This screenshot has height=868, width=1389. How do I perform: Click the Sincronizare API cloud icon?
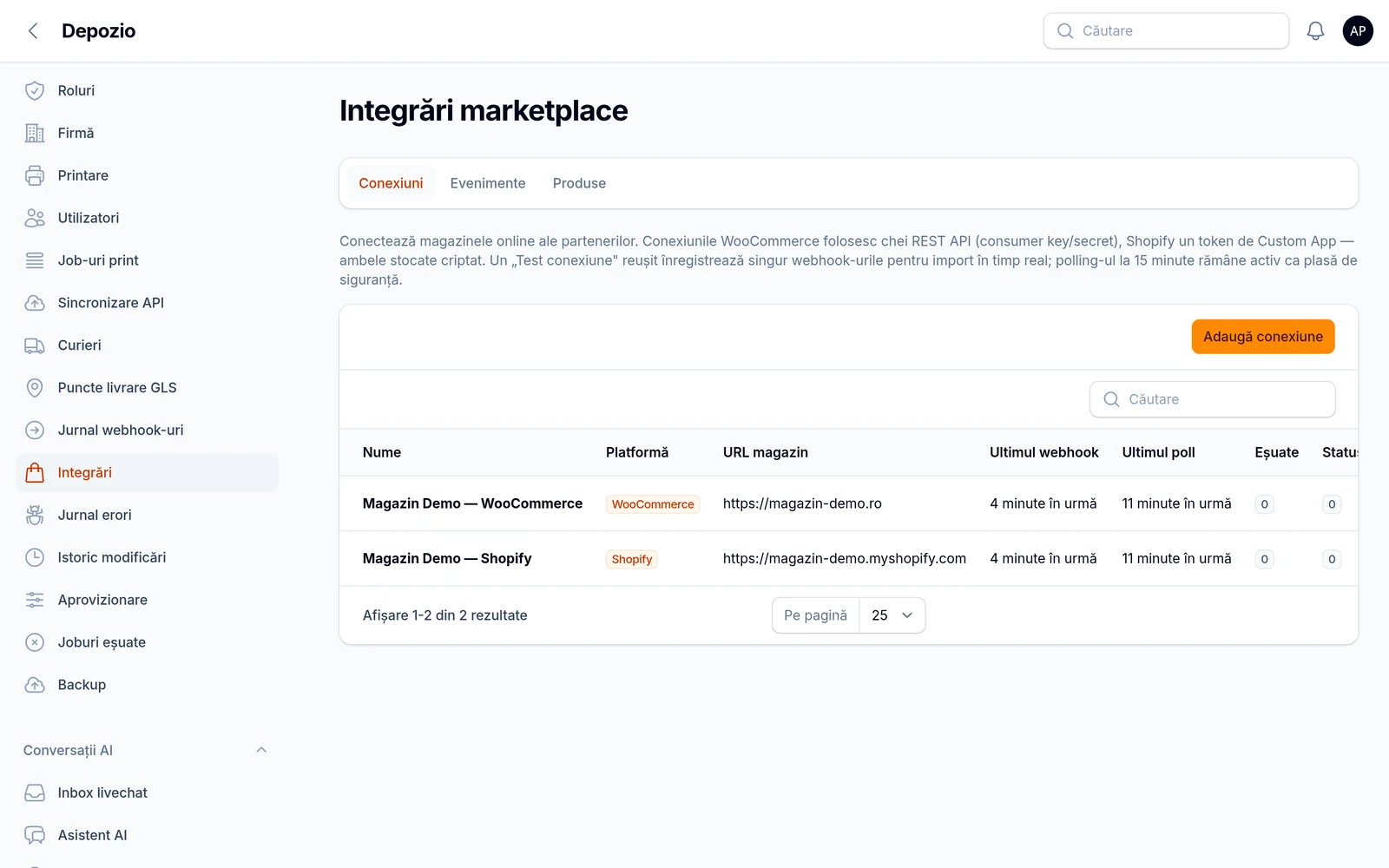pos(35,303)
